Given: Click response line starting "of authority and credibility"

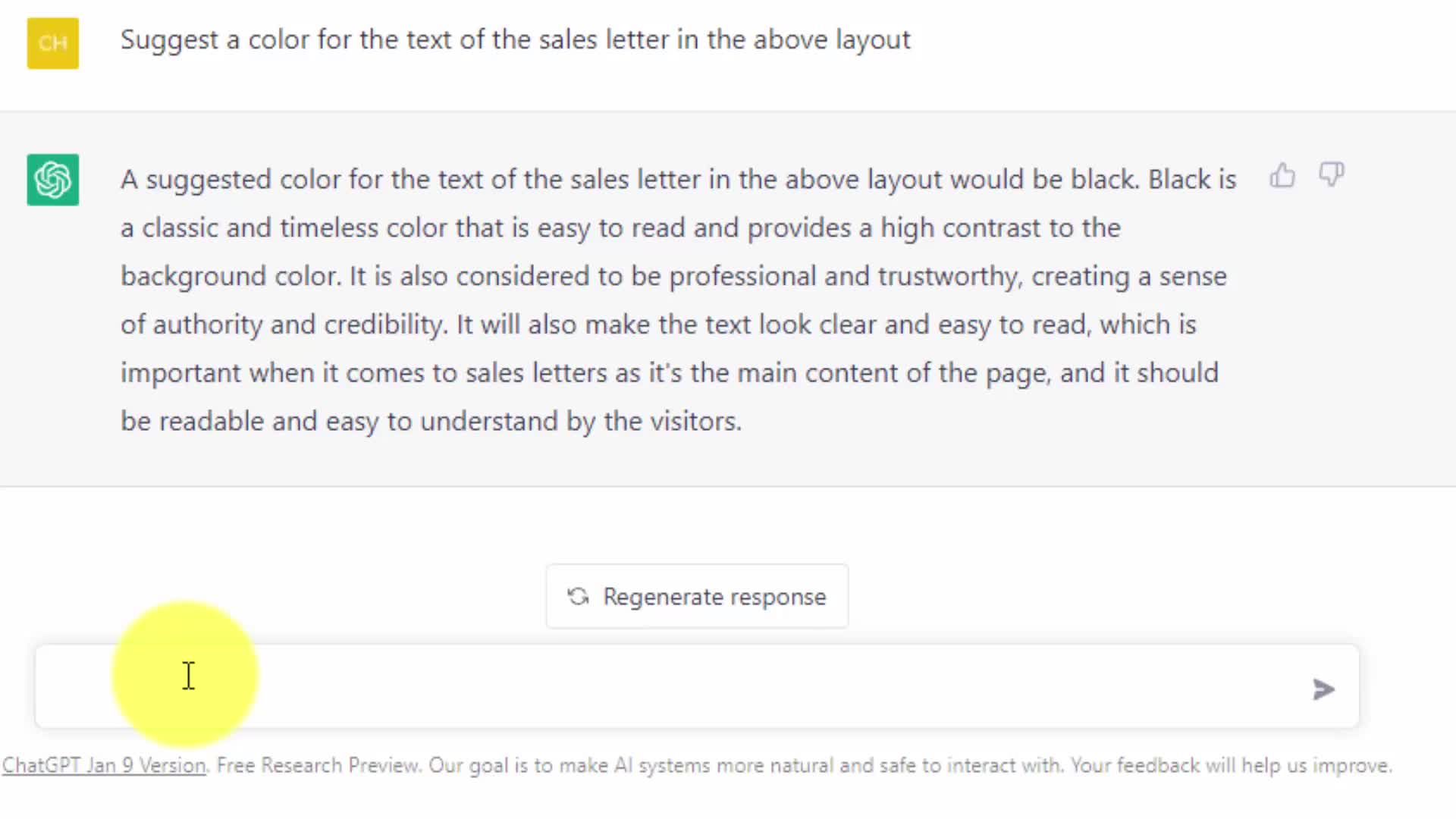Looking at the screenshot, I should (657, 325).
